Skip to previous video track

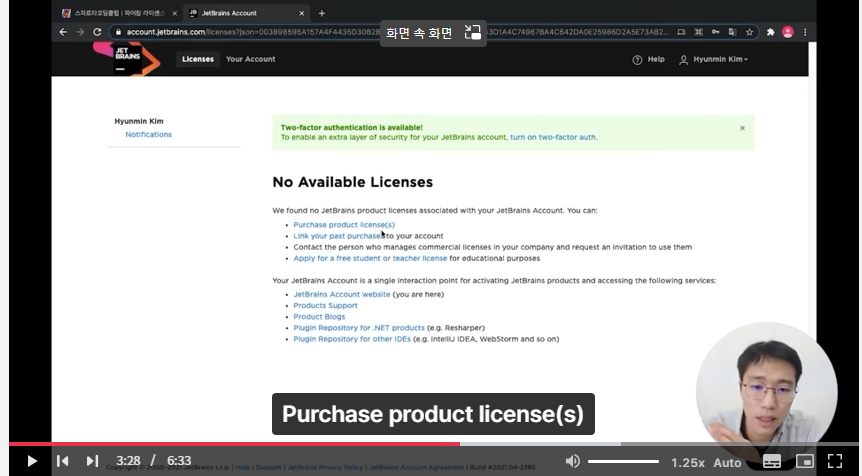click(x=63, y=461)
